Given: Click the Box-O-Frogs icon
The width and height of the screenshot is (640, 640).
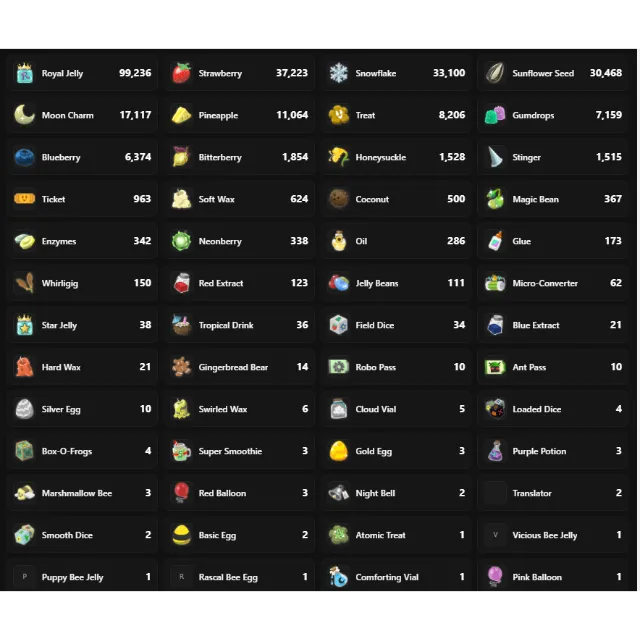Looking at the screenshot, I should tap(24, 451).
